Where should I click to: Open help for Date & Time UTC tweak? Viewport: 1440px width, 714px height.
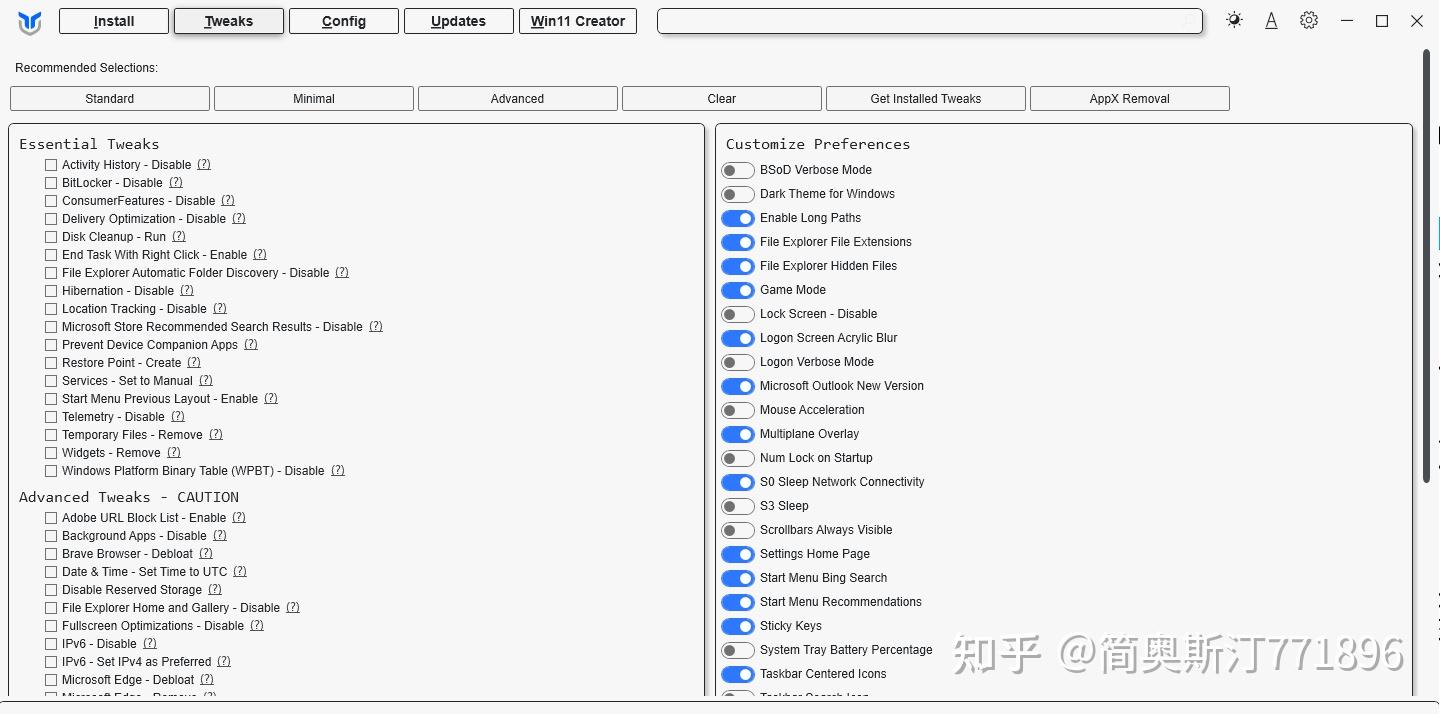[240, 572]
